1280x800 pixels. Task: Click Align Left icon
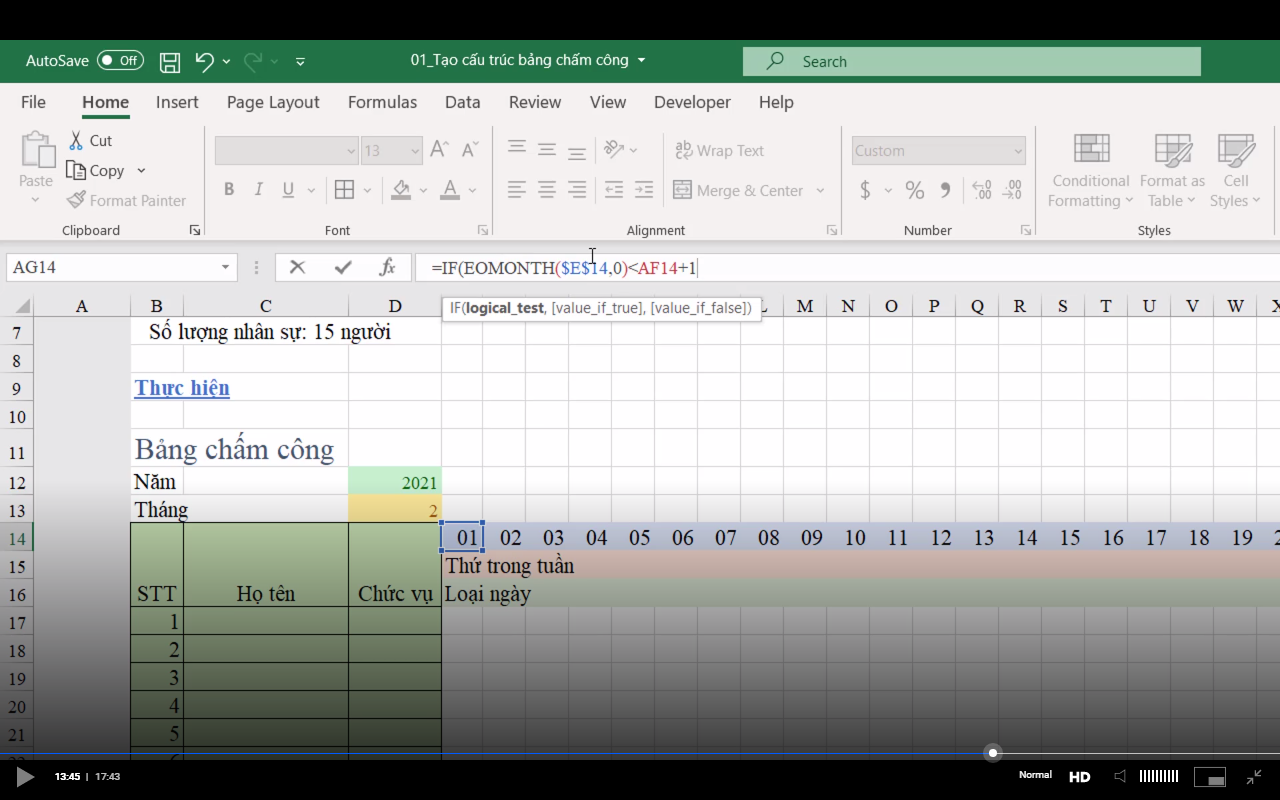click(517, 189)
